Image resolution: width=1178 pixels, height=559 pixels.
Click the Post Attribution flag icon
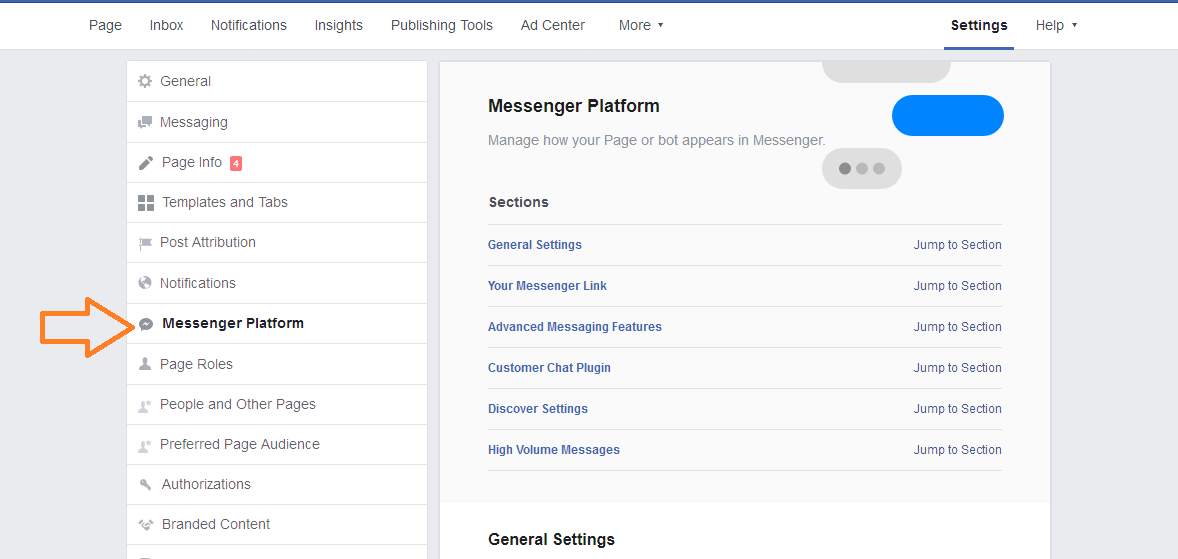[145, 243]
